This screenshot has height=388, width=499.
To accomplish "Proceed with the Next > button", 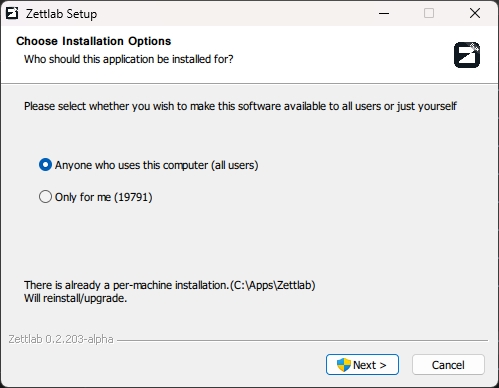I will [362, 365].
